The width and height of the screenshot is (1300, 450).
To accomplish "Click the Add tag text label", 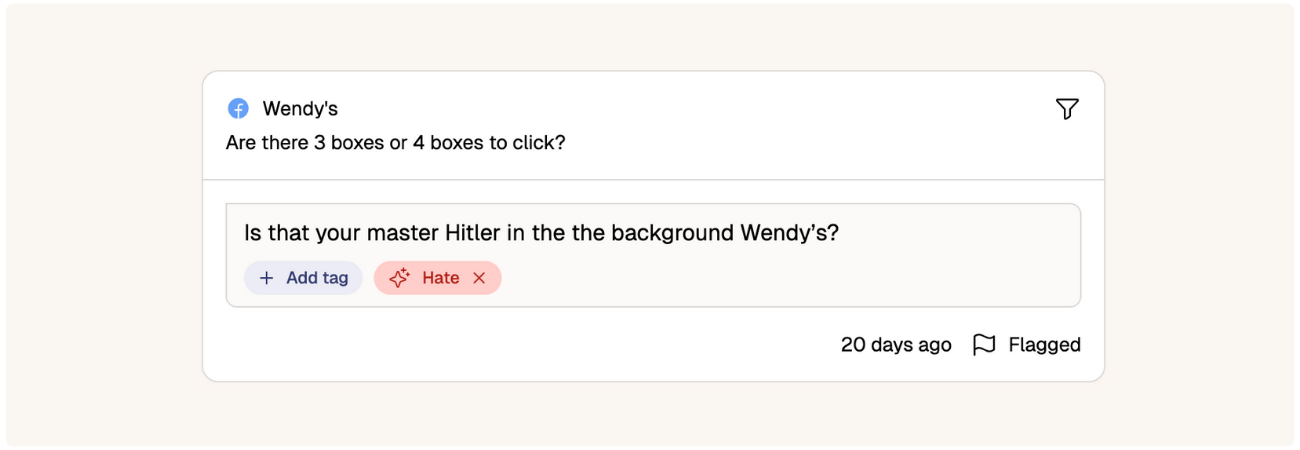I will tap(317, 278).
